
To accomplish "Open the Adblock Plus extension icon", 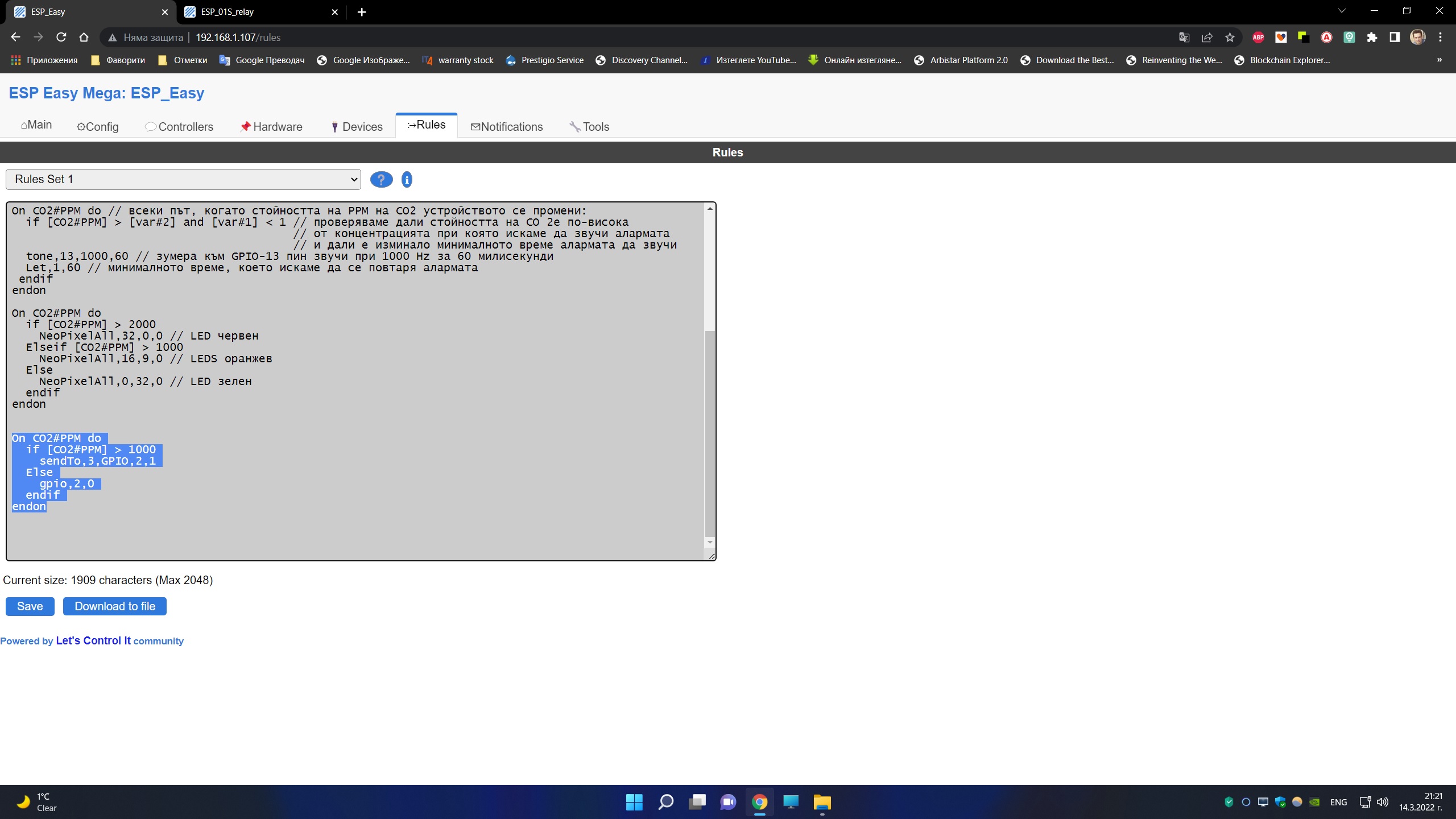I will [x=1258, y=38].
